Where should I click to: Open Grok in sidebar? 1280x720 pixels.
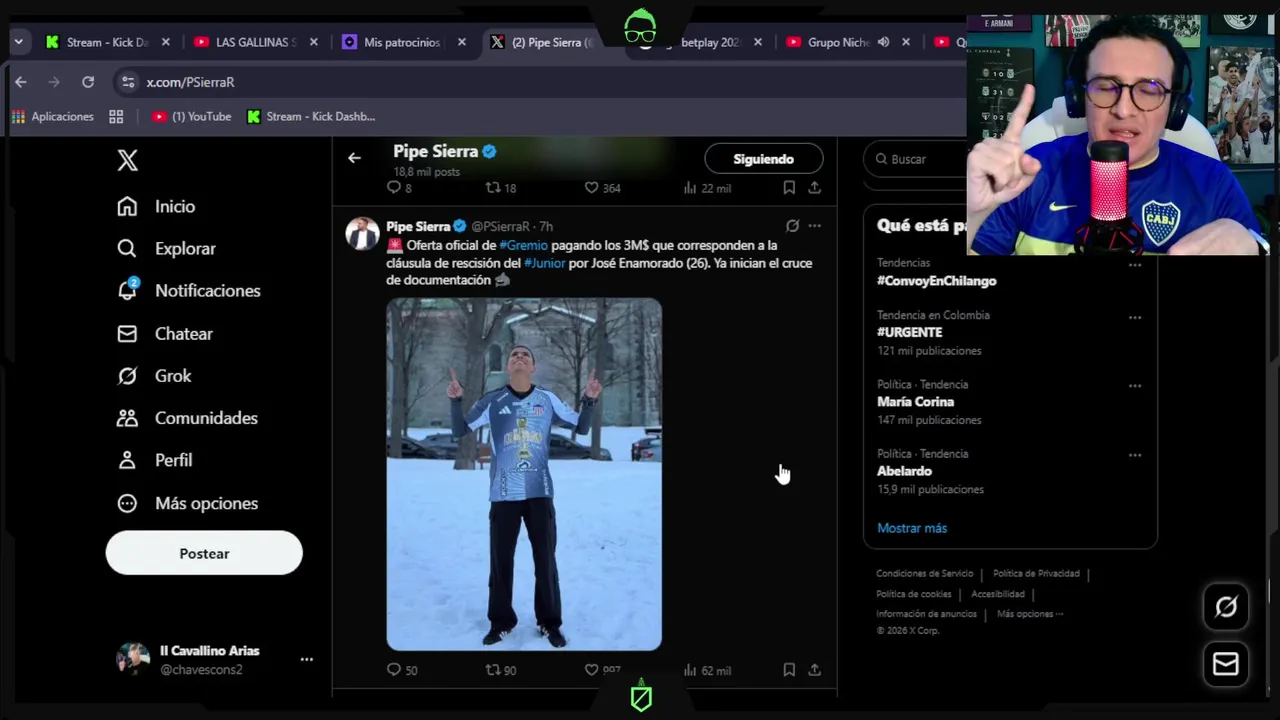click(154, 376)
